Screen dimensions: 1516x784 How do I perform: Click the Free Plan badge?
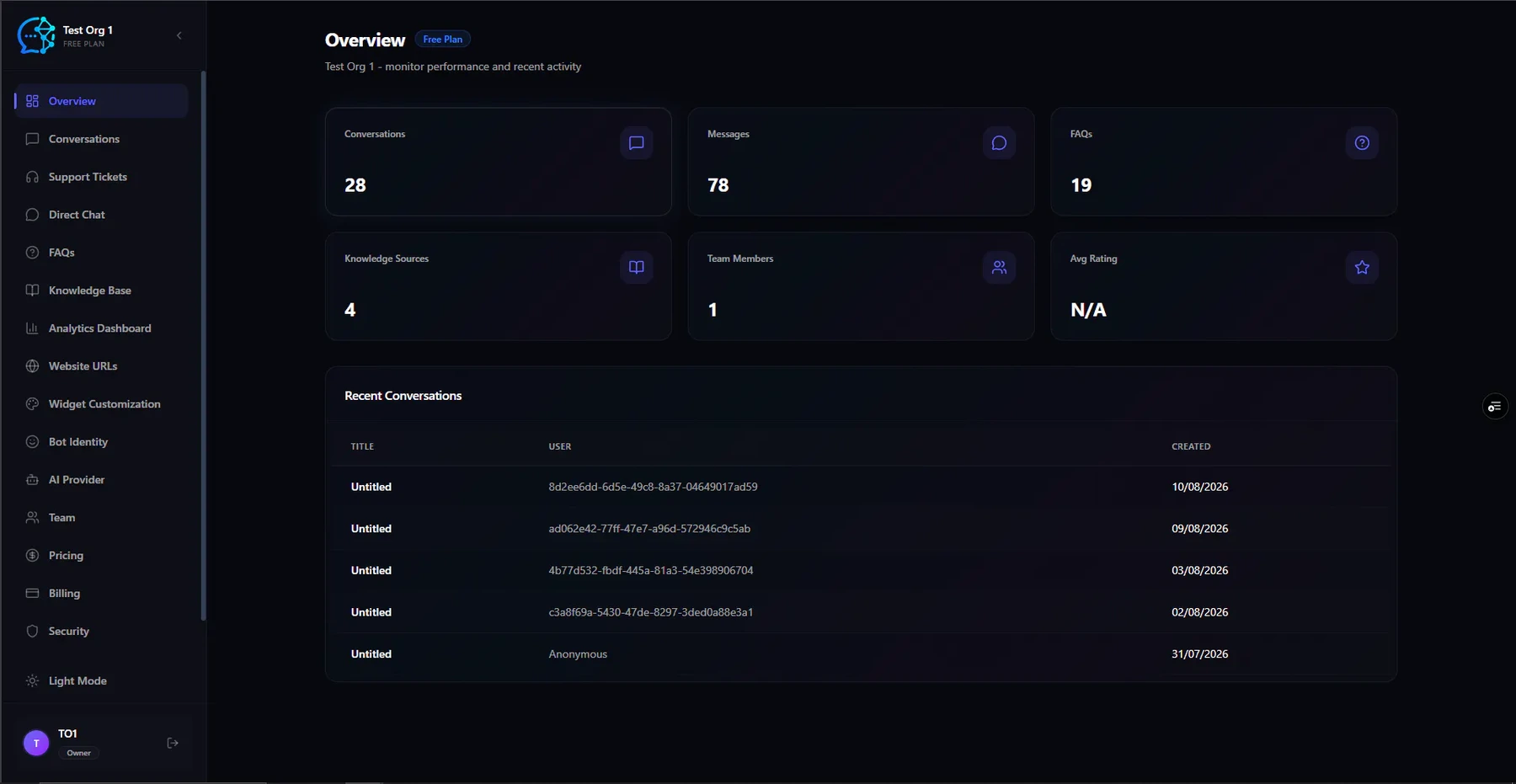point(442,40)
